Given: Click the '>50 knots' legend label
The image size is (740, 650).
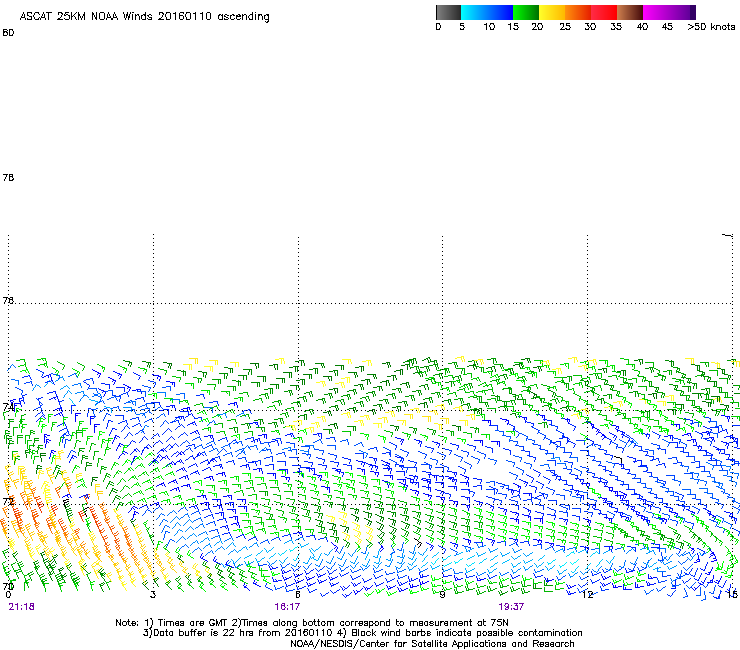Looking at the screenshot, I should (x=711, y=27).
